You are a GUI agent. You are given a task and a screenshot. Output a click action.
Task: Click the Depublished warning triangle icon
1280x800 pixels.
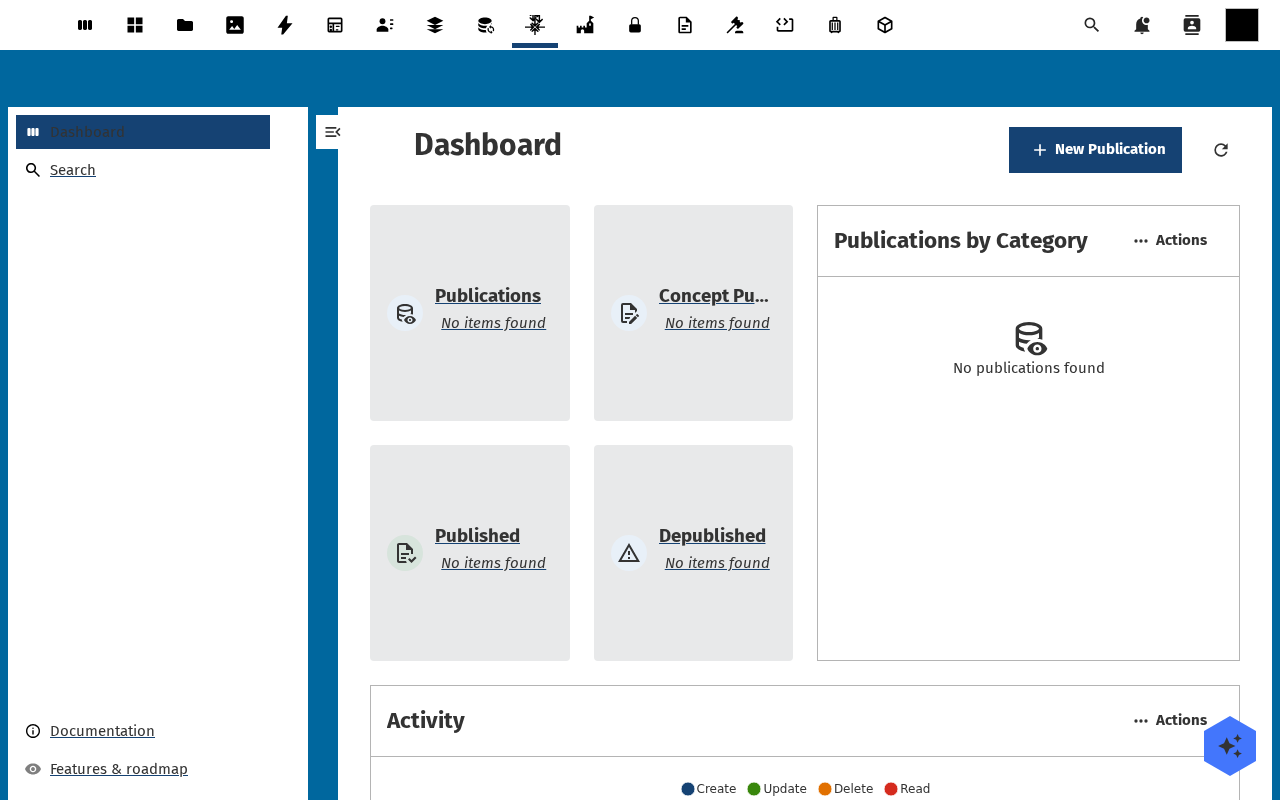click(x=629, y=553)
